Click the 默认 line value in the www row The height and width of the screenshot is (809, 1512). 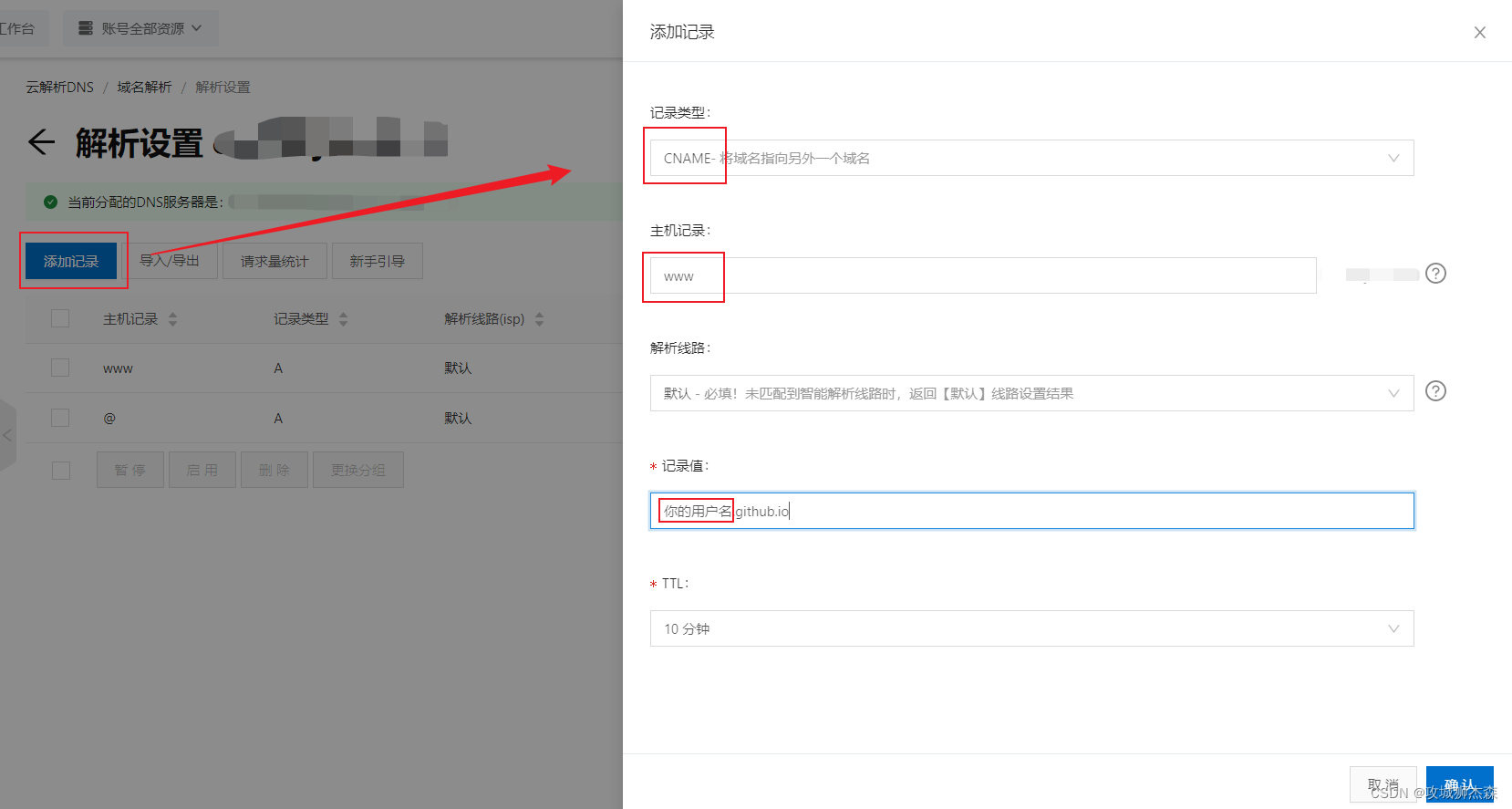tap(458, 368)
